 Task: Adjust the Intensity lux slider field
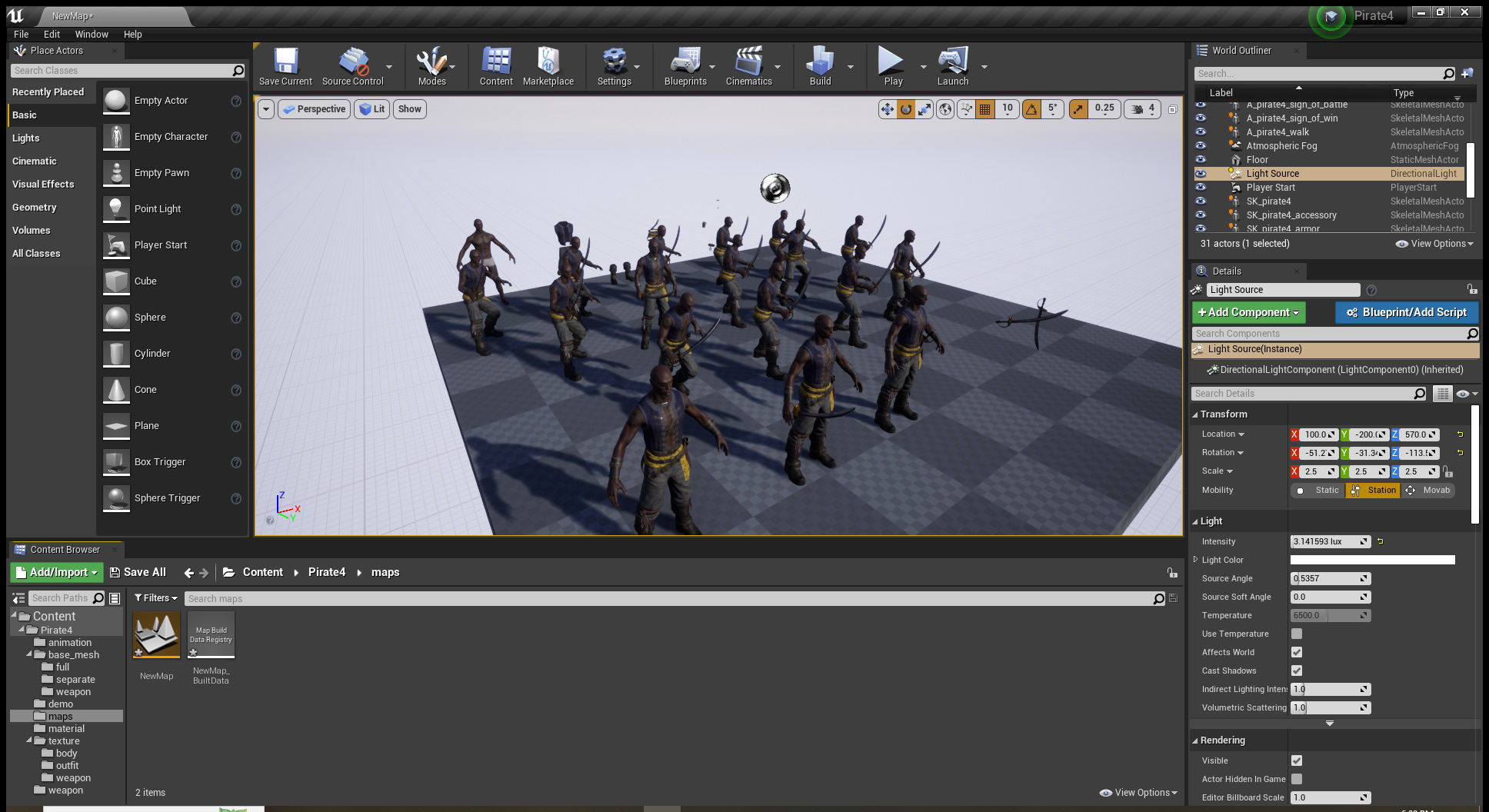pyautogui.click(x=1331, y=541)
